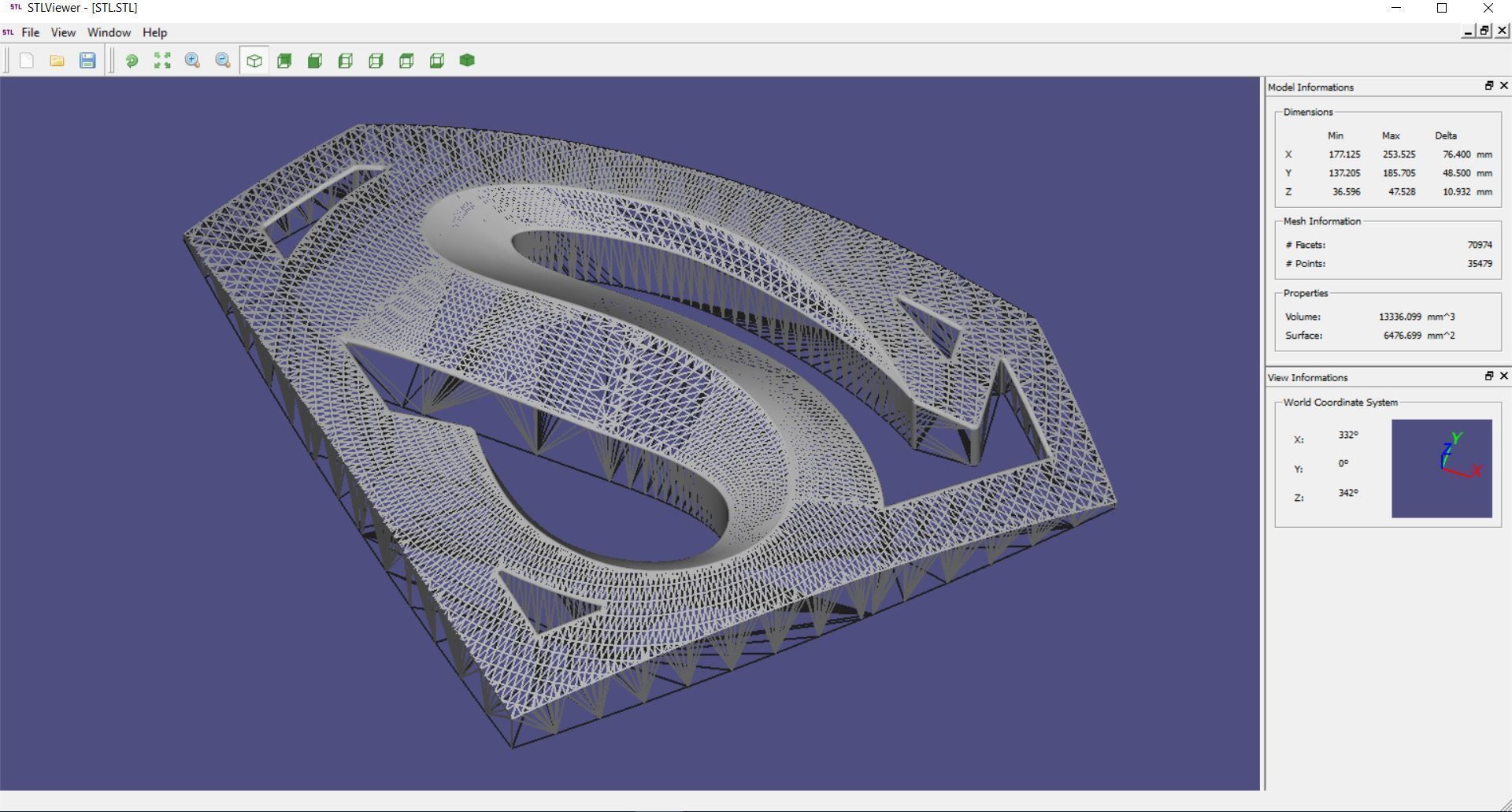Undock the Model Informations panel
Image resolution: width=1512 pixels, height=812 pixels.
click(x=1489, y=85)
